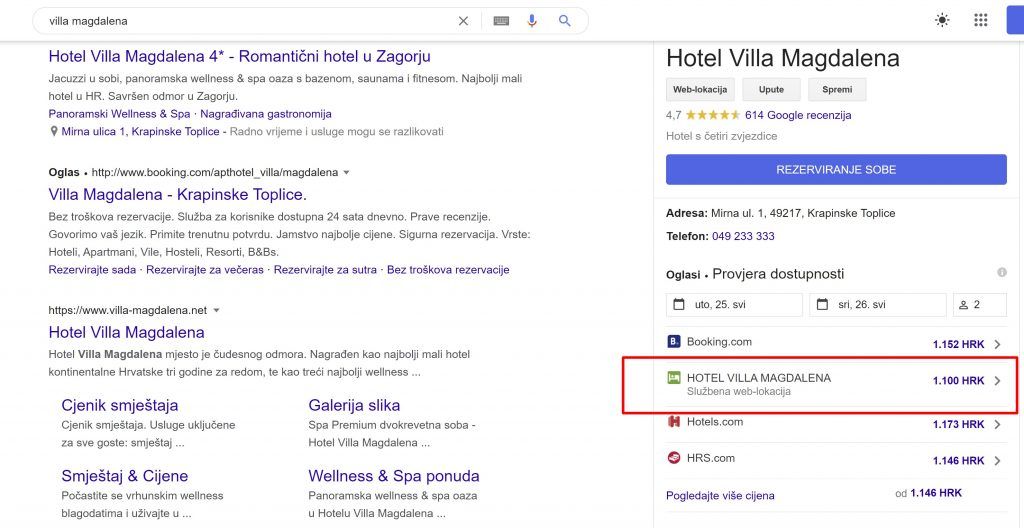
Task: Open the Booking.com price listing
Action: tap(835, 343)
